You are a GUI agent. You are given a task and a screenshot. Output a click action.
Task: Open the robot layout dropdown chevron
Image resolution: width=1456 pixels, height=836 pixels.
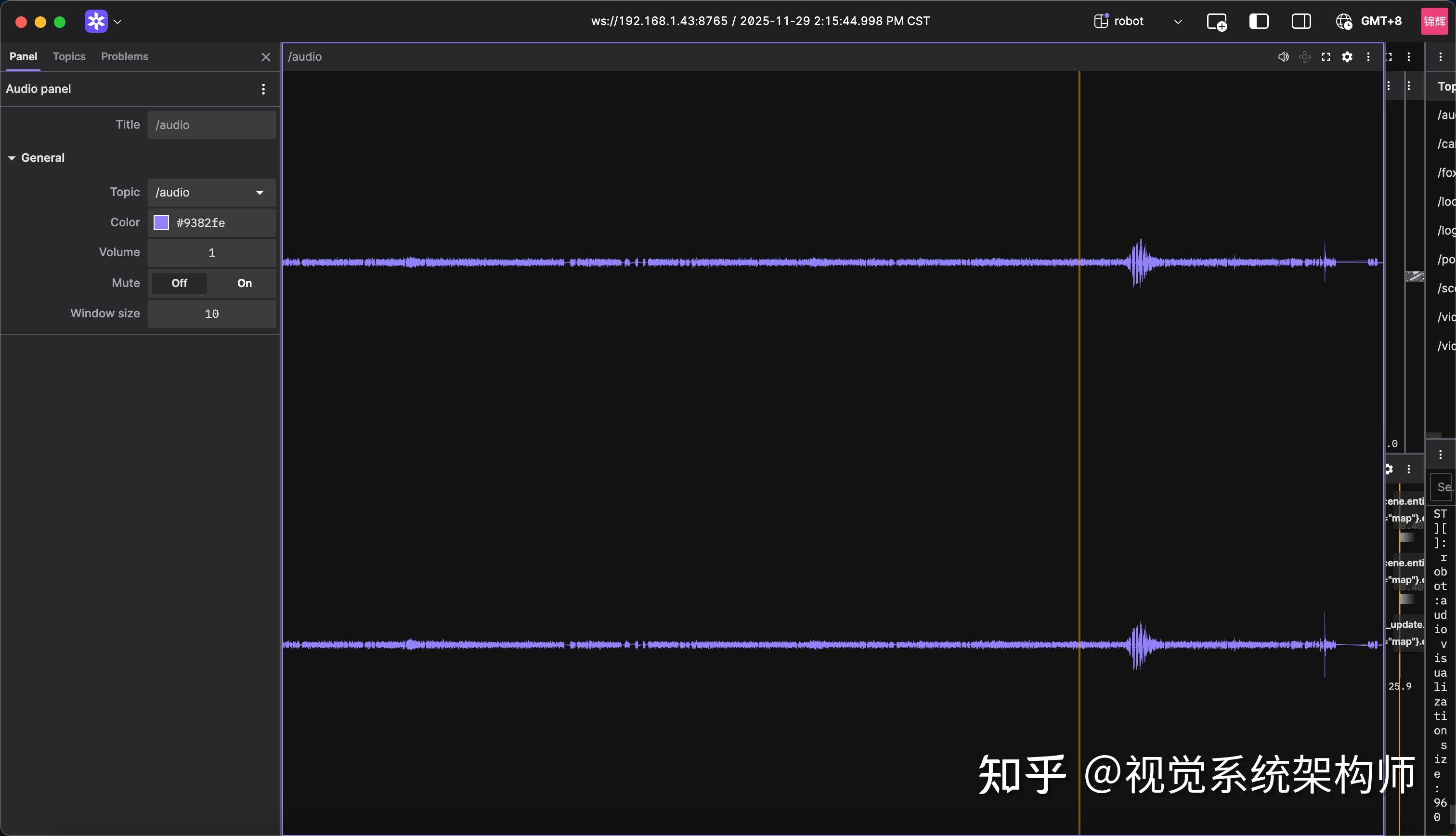(x=1178, y=21)
